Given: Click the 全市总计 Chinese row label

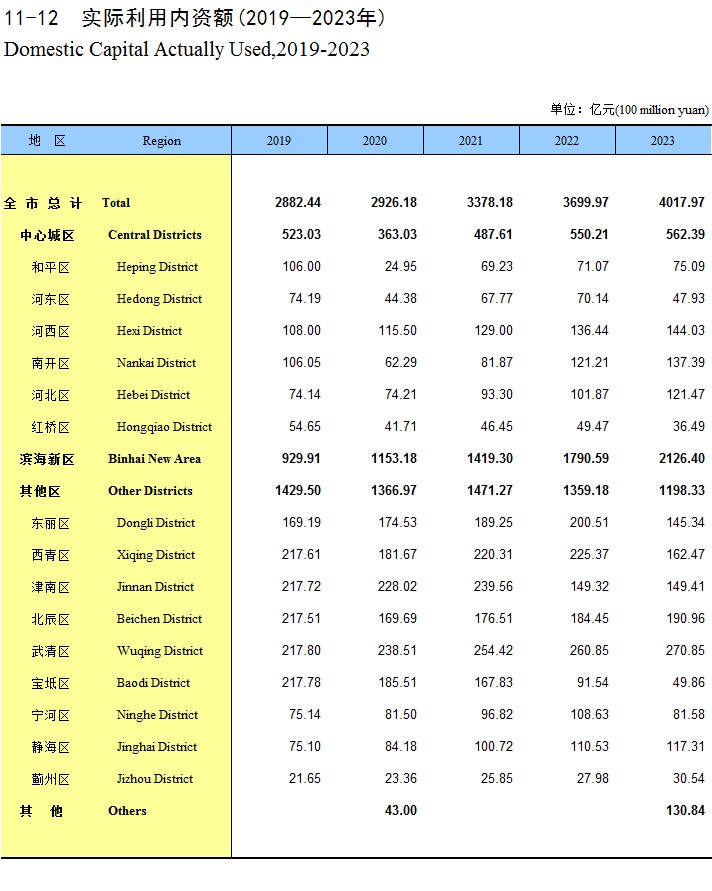Looking at the screenshot, I should [x=43, y=203].
